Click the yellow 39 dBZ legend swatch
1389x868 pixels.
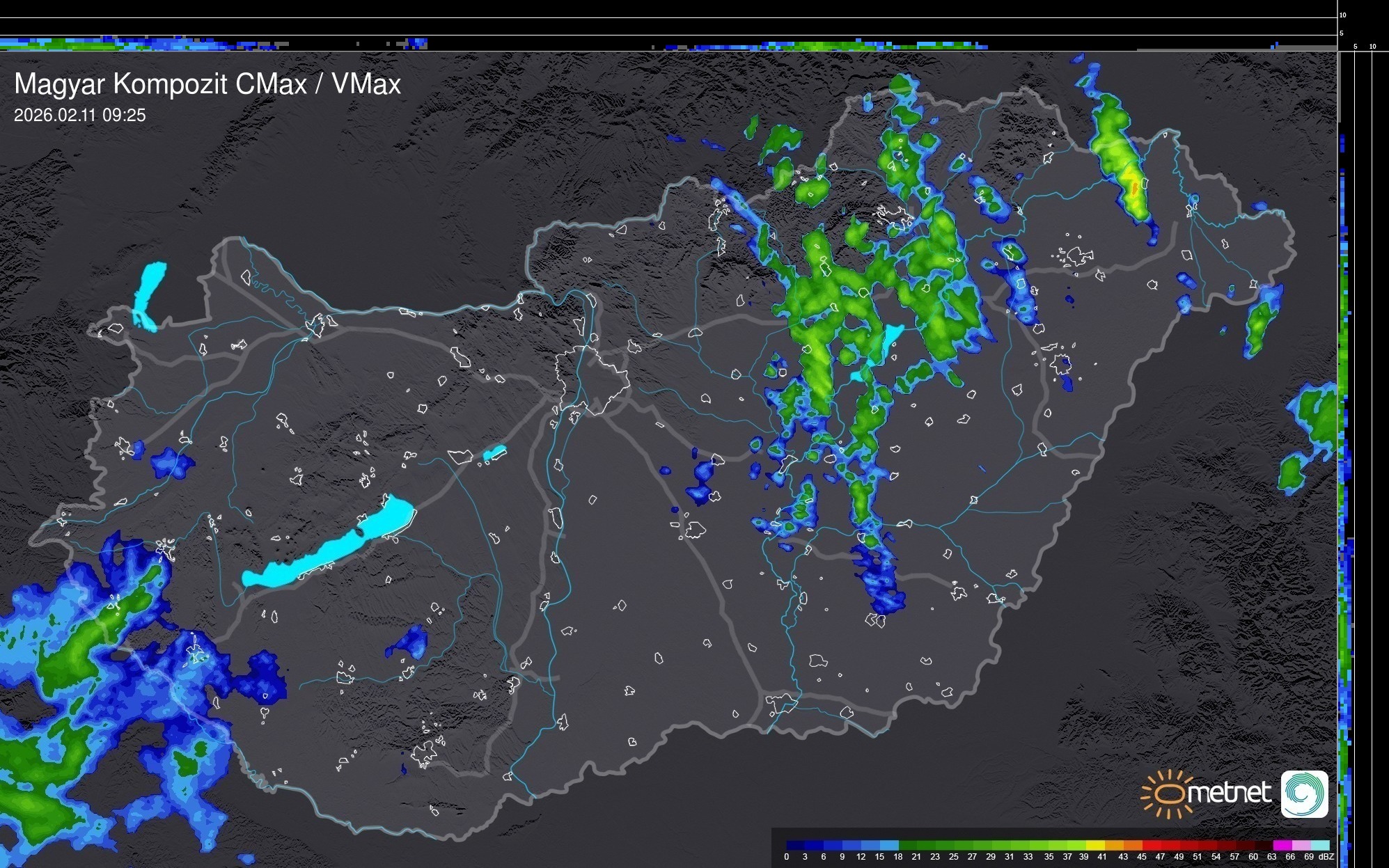point(1094,845)
